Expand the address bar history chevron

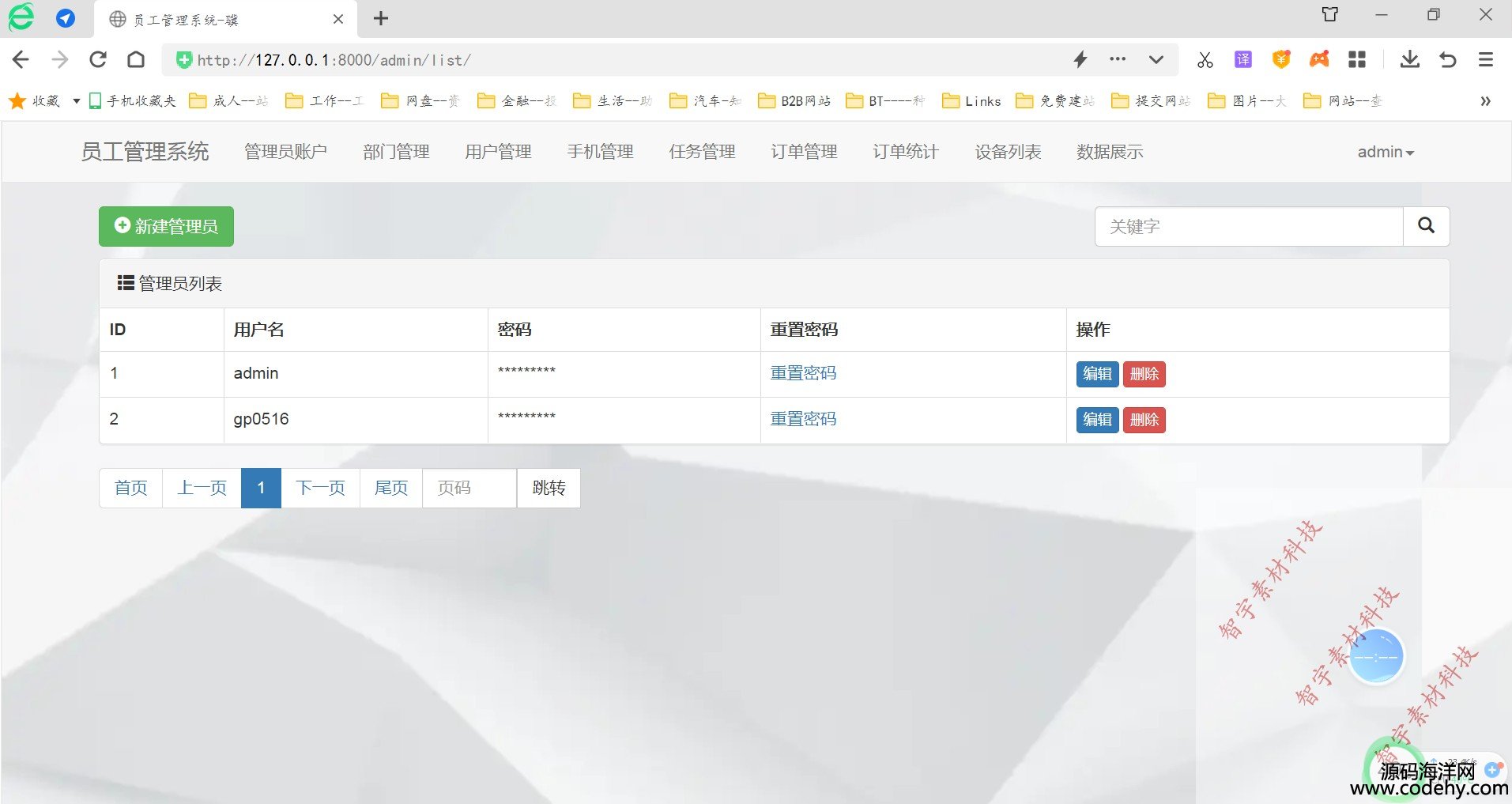click(1156, 59)
